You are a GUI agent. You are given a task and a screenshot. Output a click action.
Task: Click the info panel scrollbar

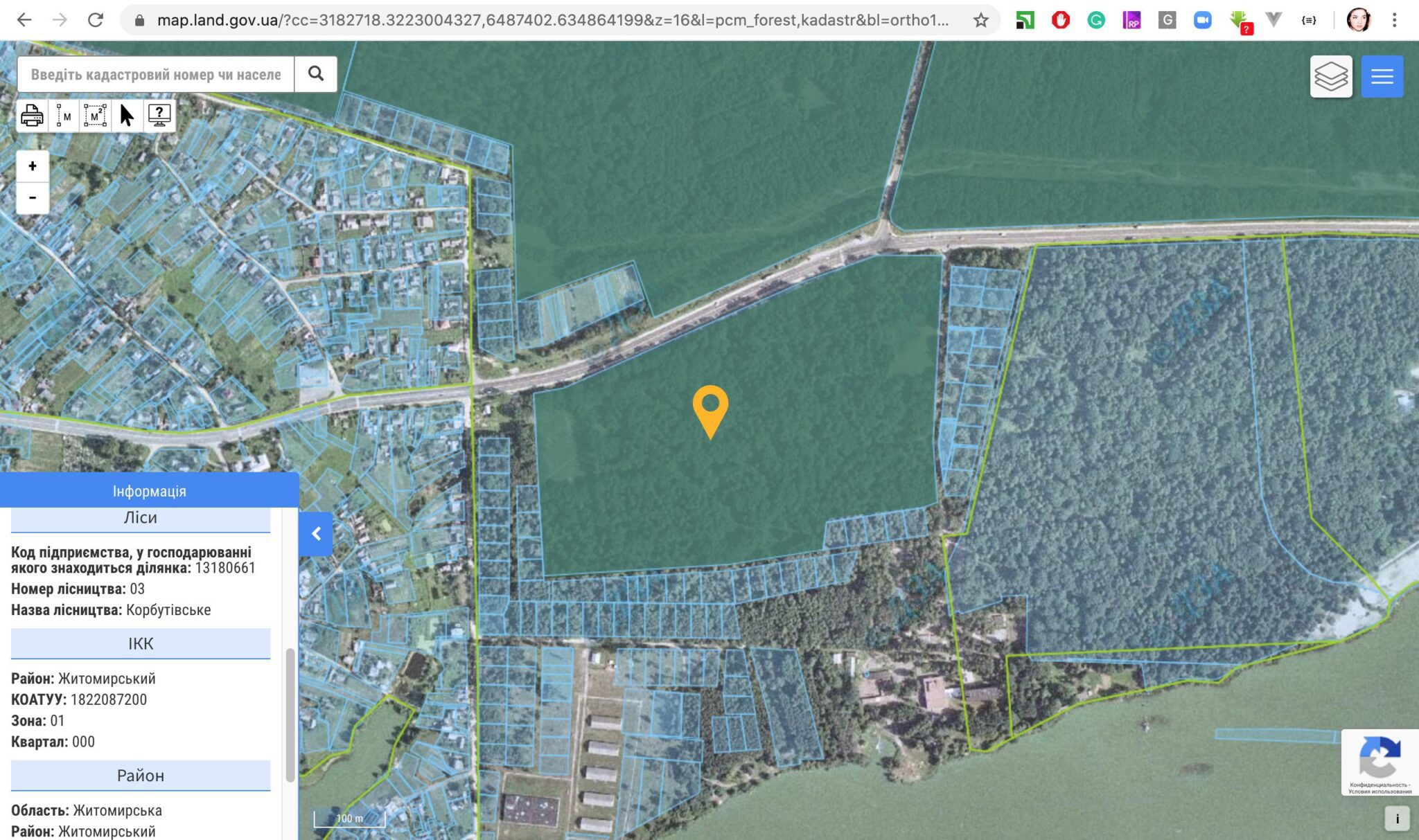(290, 713)
